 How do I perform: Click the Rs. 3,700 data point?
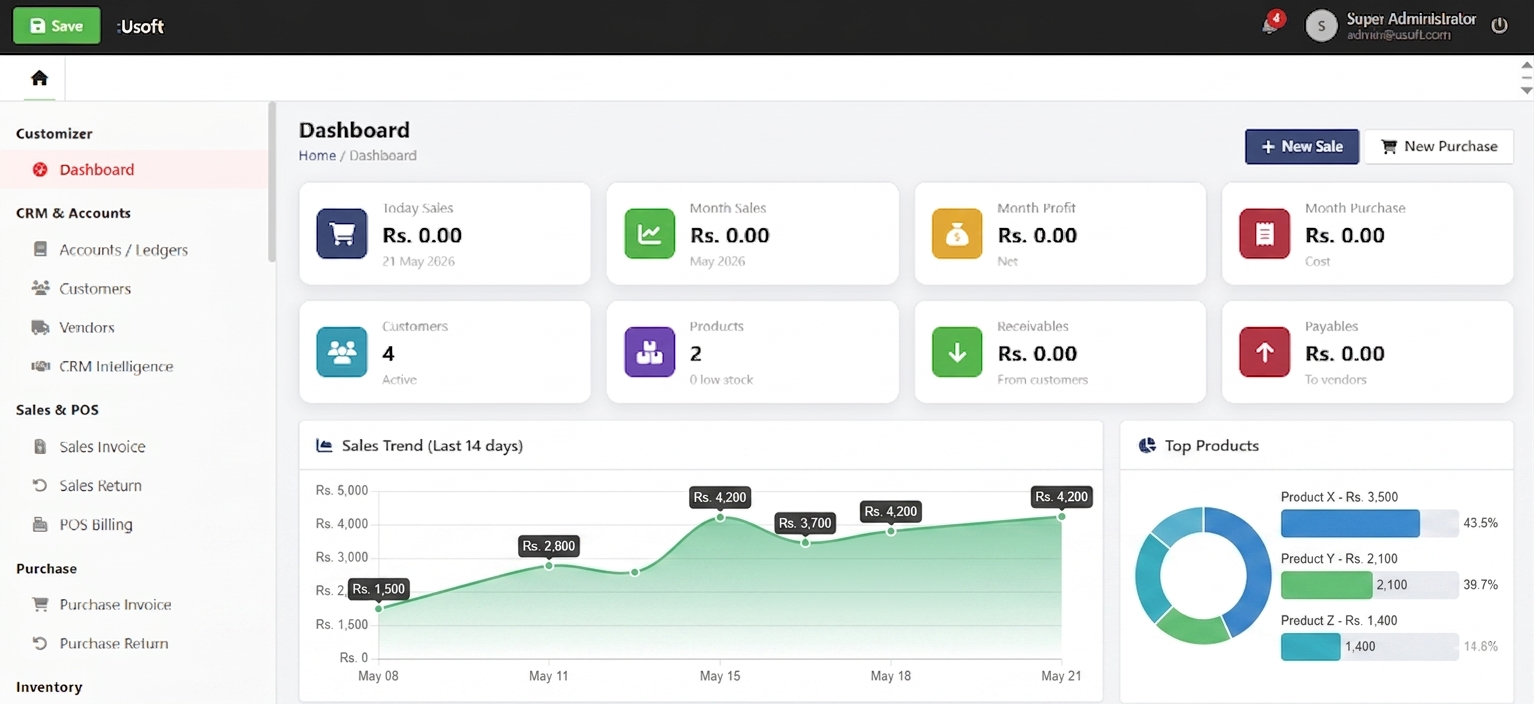(x=805, y=542)
